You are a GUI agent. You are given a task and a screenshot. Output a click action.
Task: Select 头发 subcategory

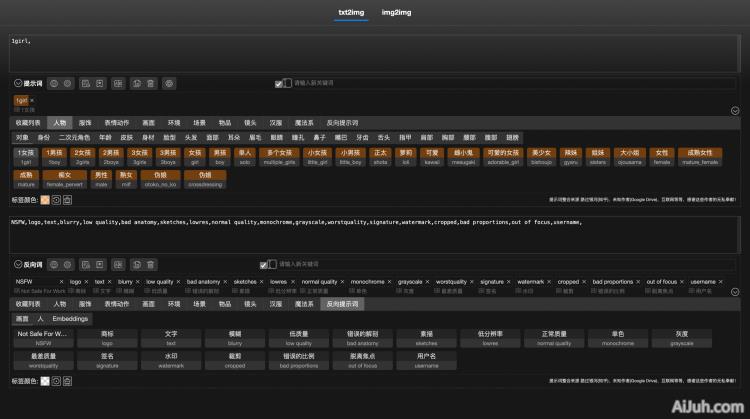(191, 138)
